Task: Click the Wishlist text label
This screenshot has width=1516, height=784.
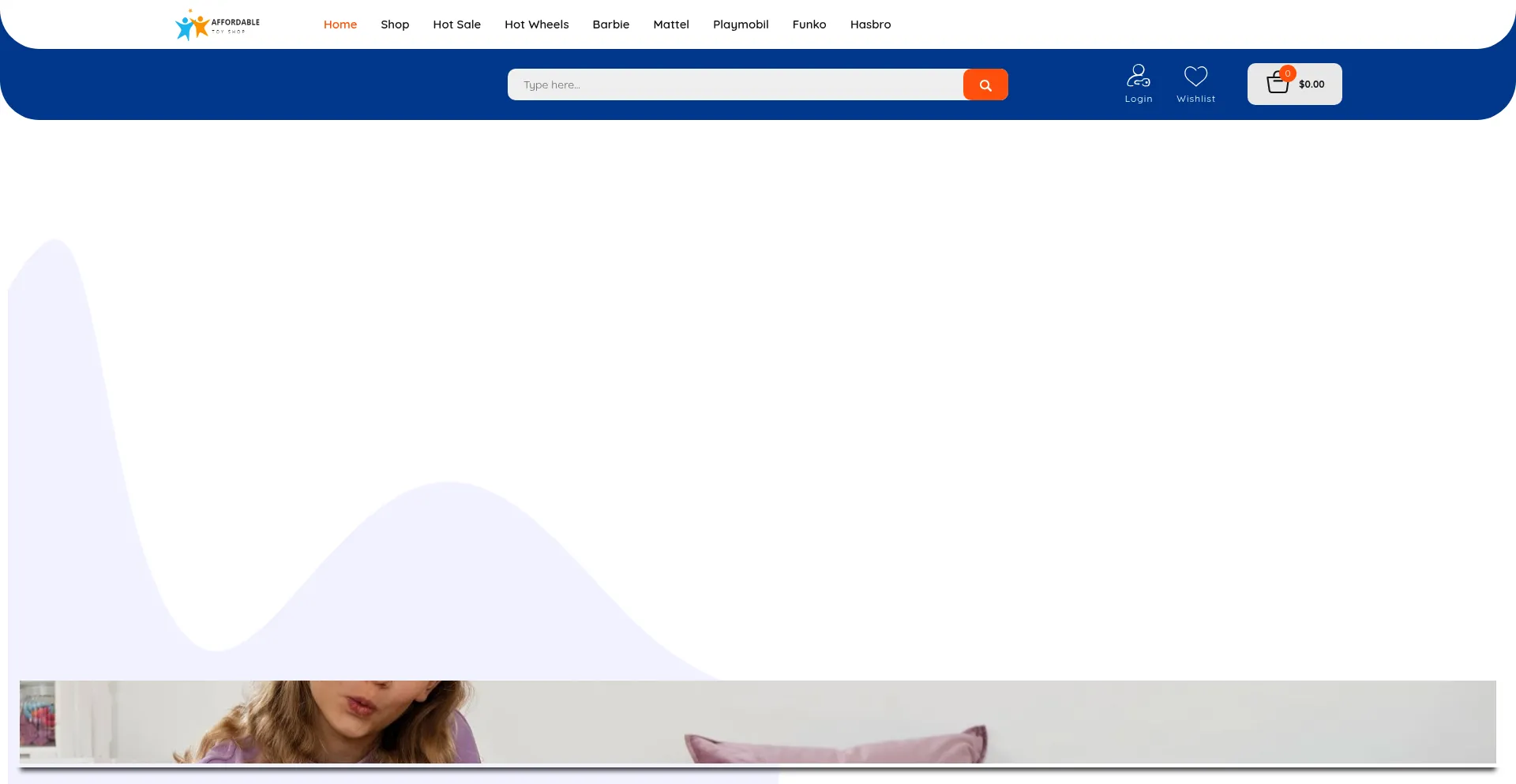Action: 1195,99
